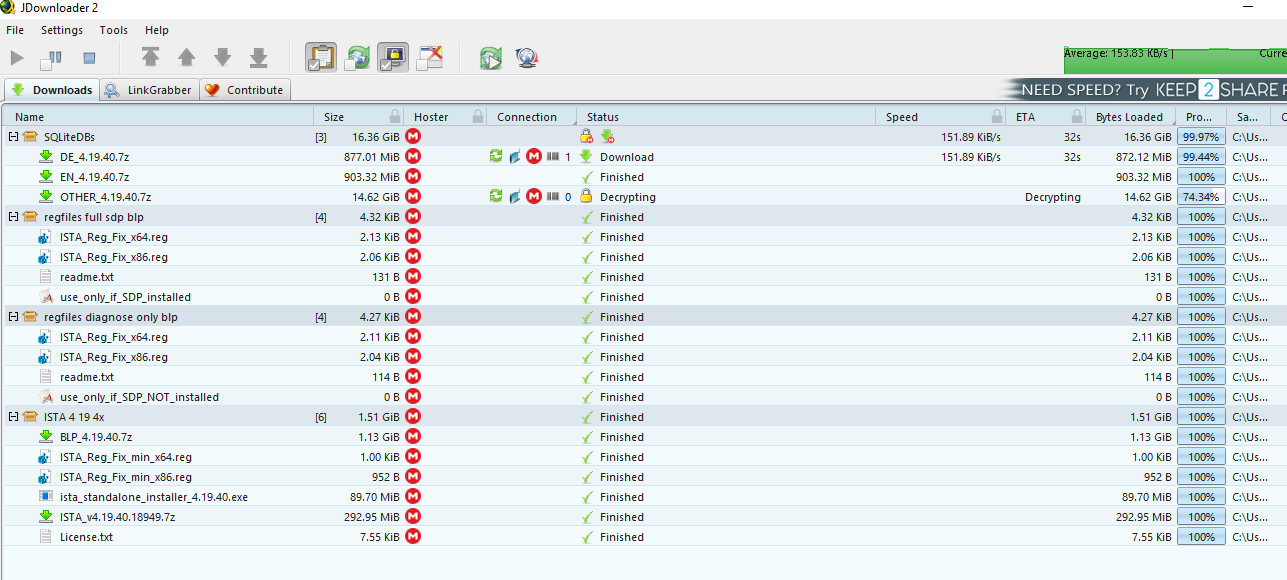1287x580 pixels.
Task: Open the Help menu
Action: (x=157, y=30)
